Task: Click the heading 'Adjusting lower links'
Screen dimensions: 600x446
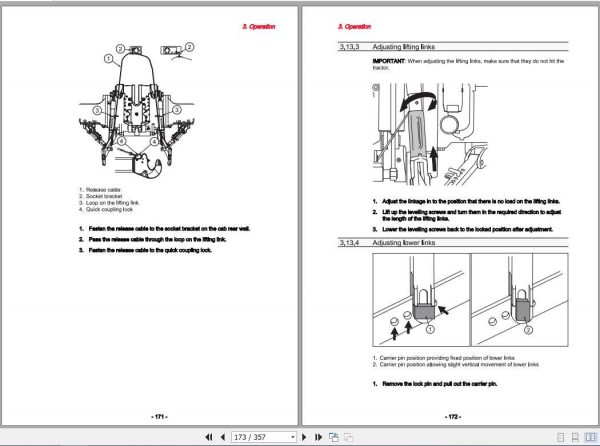Action: coord(404,243)
